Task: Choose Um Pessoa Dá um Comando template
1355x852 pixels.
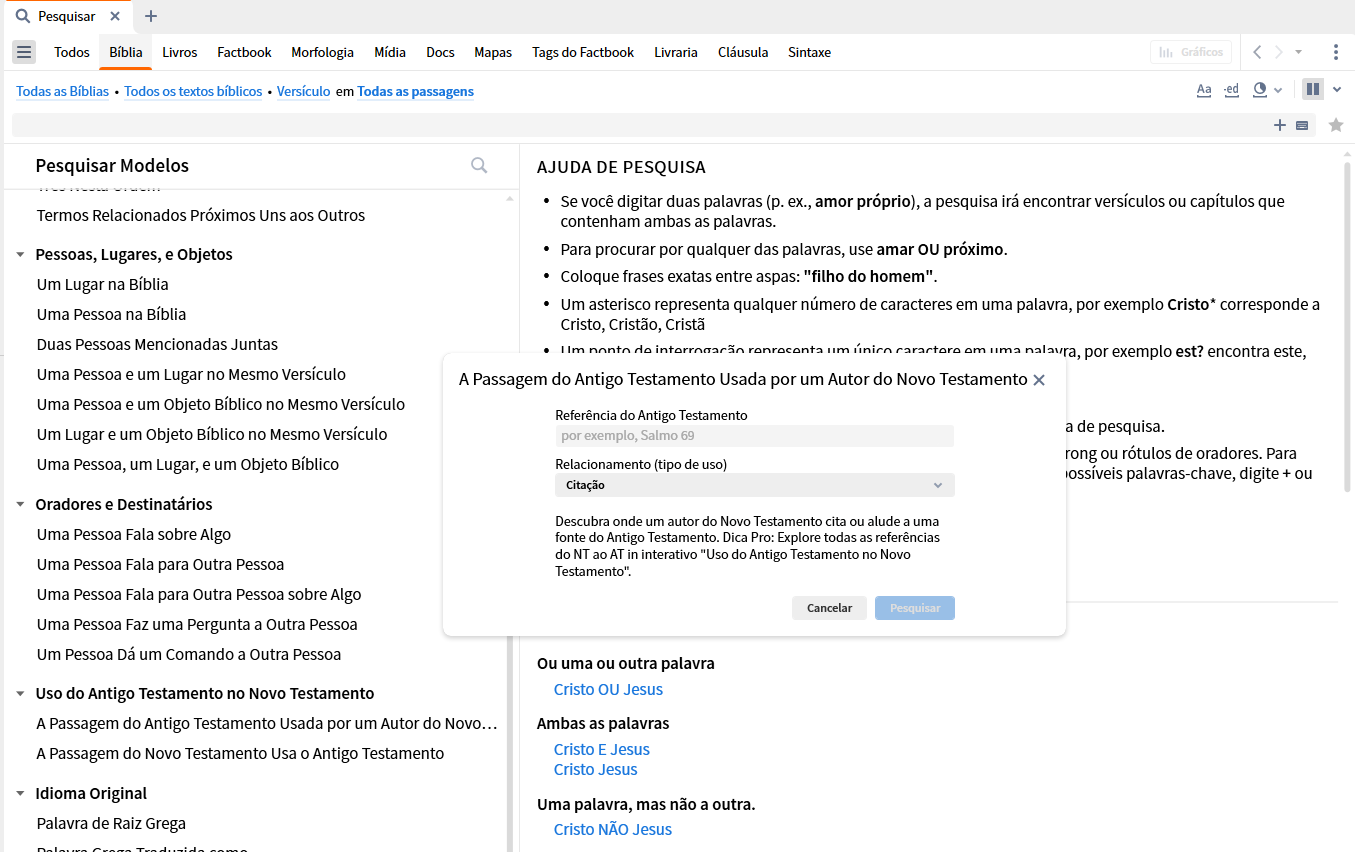Action: point(189,654)
